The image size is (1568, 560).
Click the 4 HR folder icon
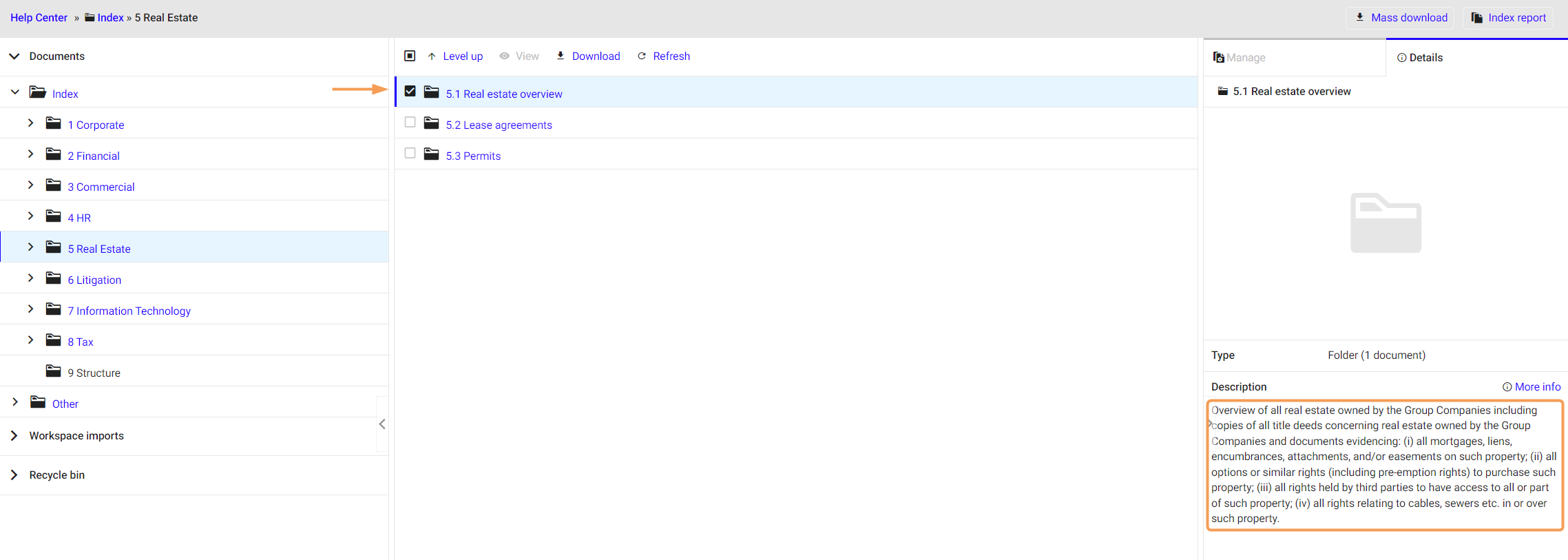click(x=53, y=216)
